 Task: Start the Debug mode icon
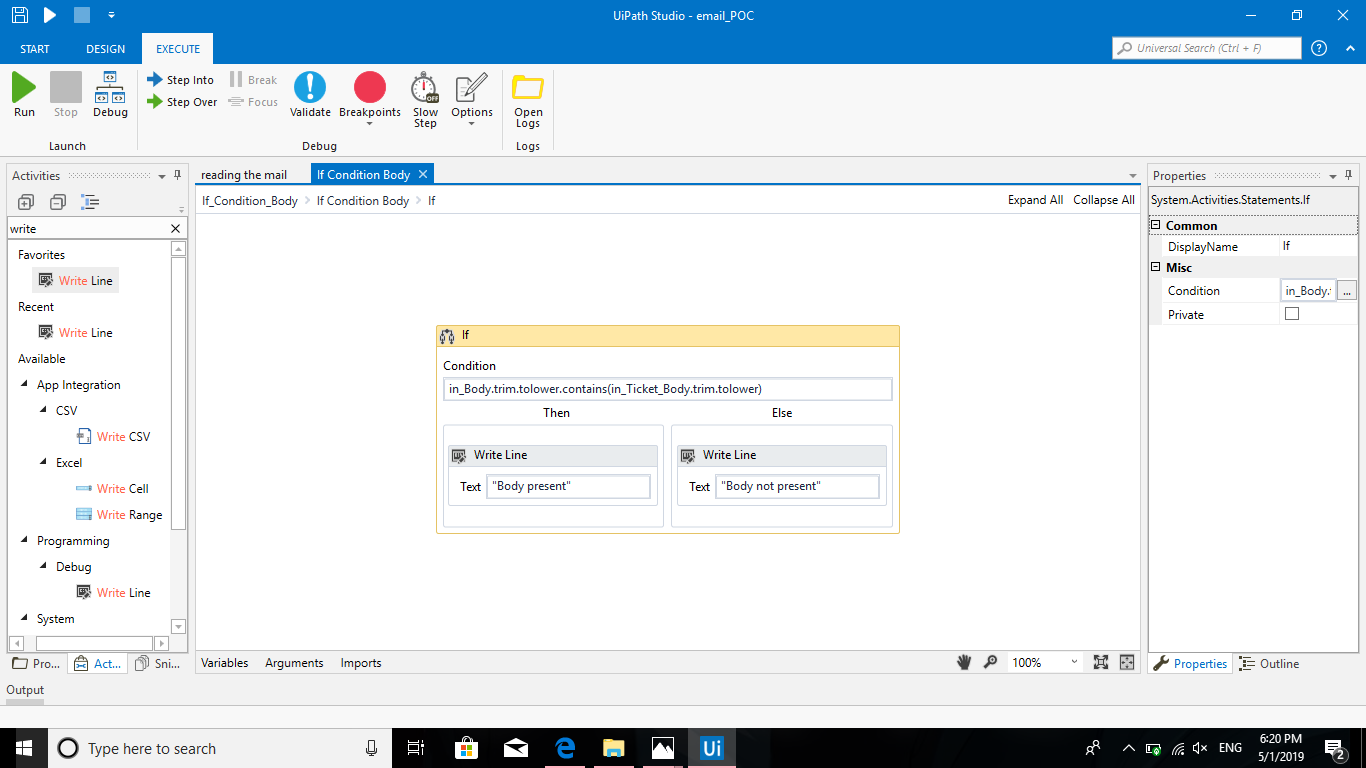click(110, 87)
